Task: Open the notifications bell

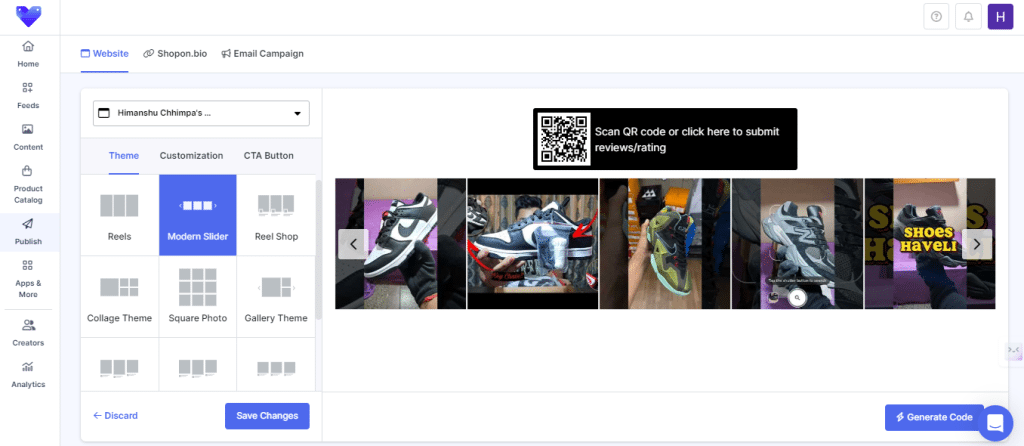Action: click(967, 17)
